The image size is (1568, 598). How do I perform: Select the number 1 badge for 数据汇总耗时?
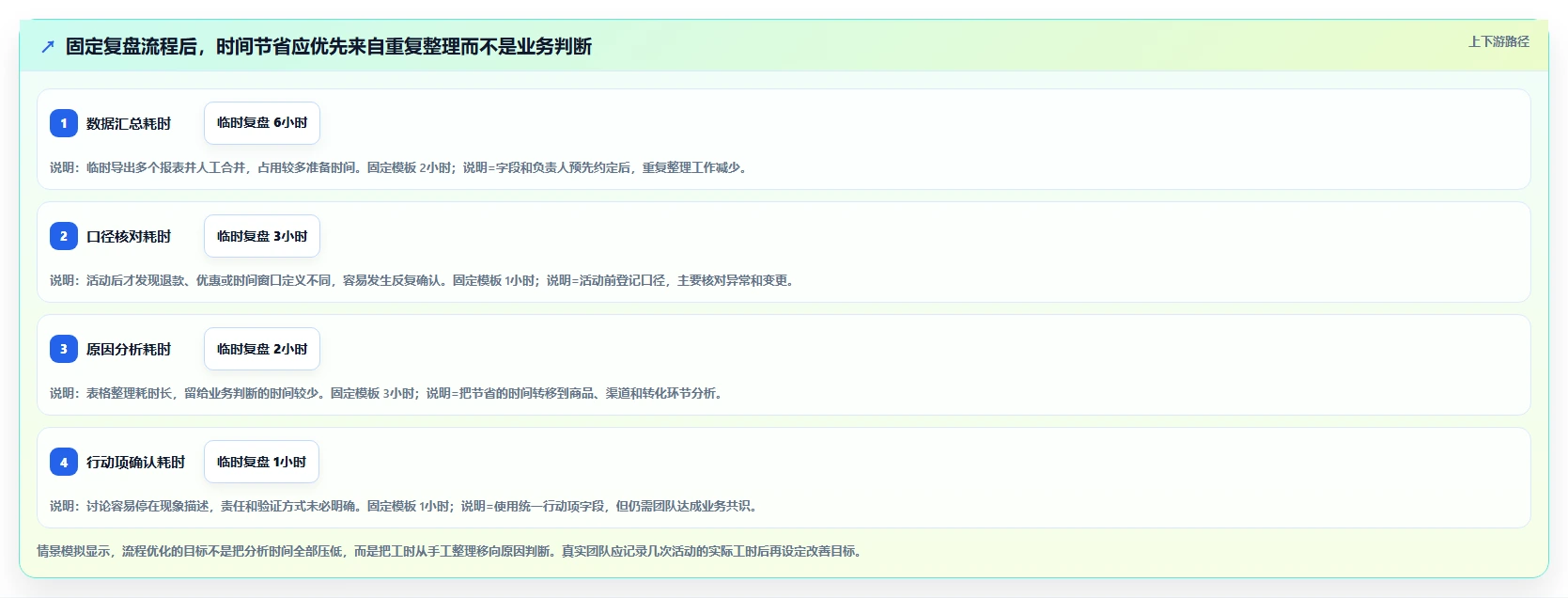coord(64,123)
